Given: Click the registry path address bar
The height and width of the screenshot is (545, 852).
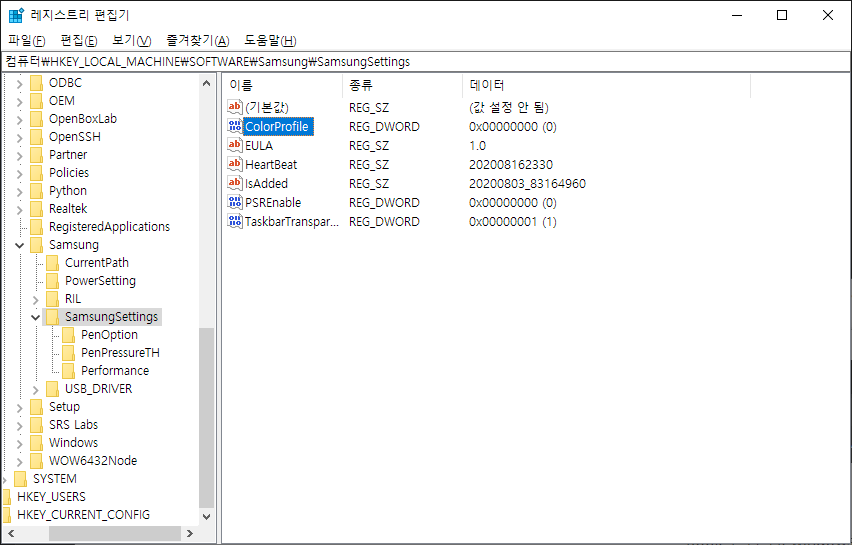Looking at the screenshot, I should [x=426, y=61].
